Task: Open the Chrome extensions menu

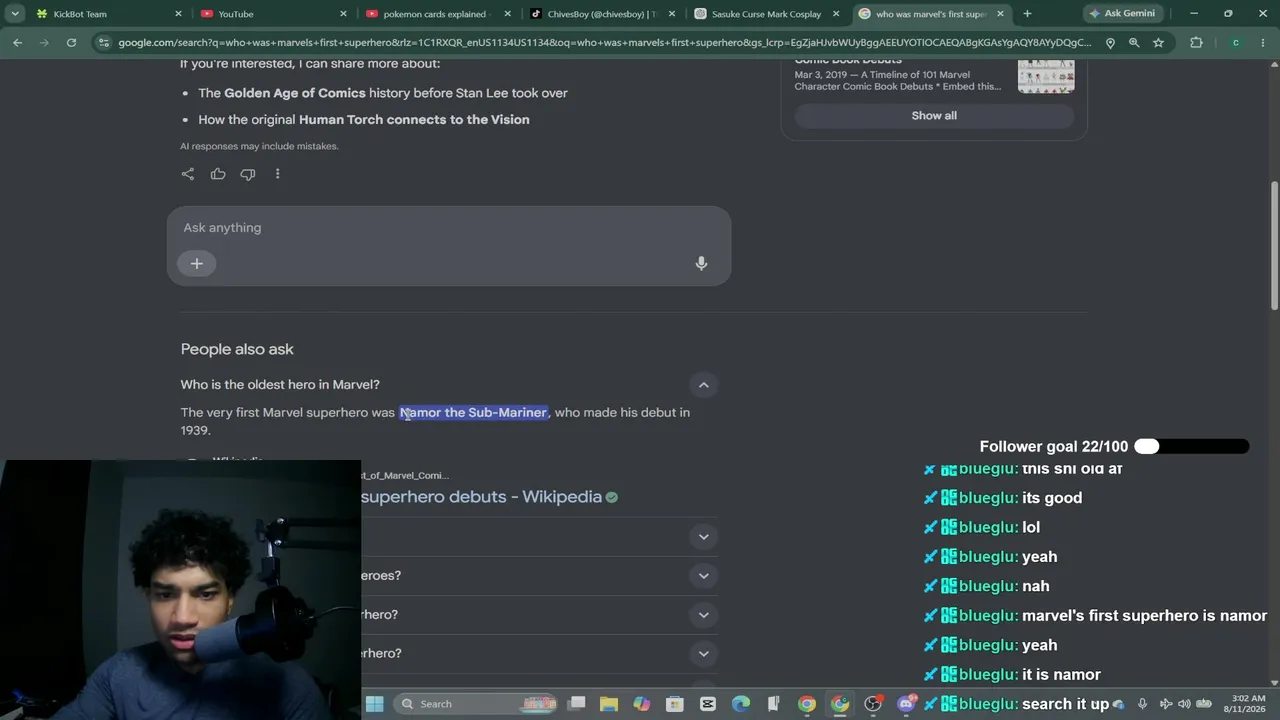Action: point(1196,43)
